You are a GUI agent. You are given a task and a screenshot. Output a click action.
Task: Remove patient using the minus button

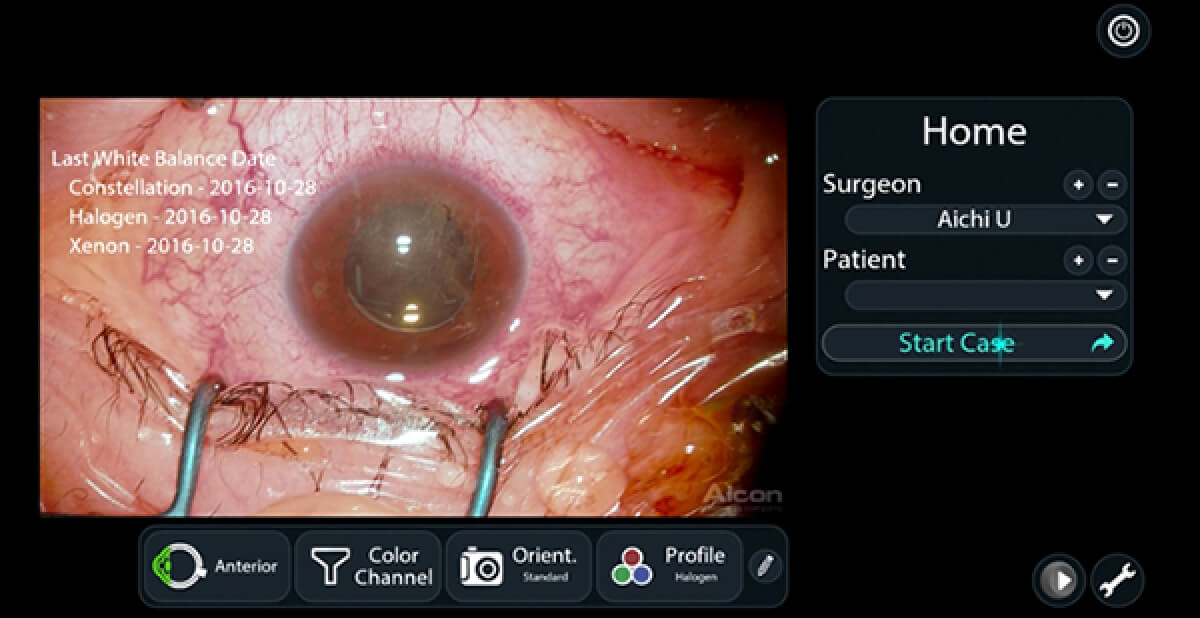click(1112, 261)
